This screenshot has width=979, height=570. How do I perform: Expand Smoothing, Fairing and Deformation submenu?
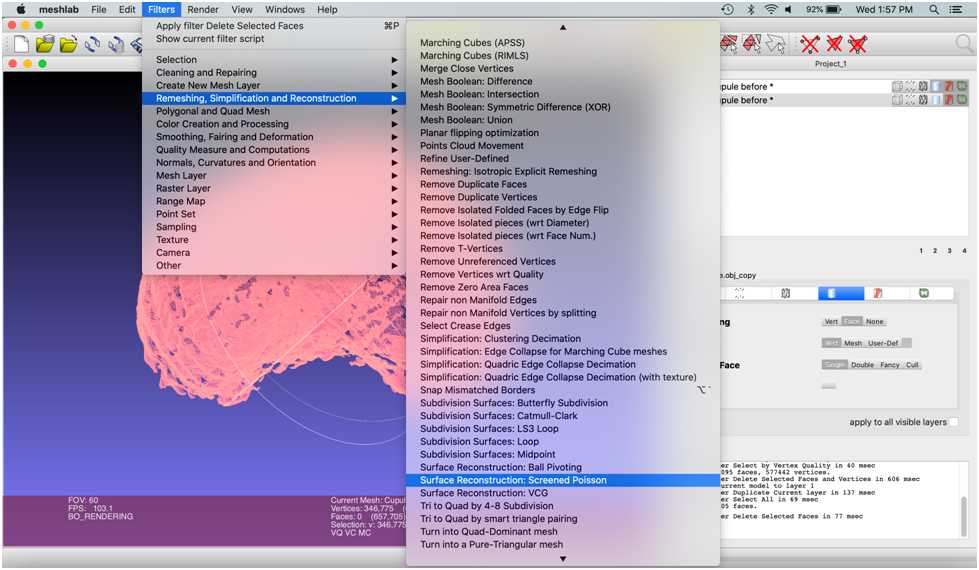pyautogui.click(x=274, y=137)
